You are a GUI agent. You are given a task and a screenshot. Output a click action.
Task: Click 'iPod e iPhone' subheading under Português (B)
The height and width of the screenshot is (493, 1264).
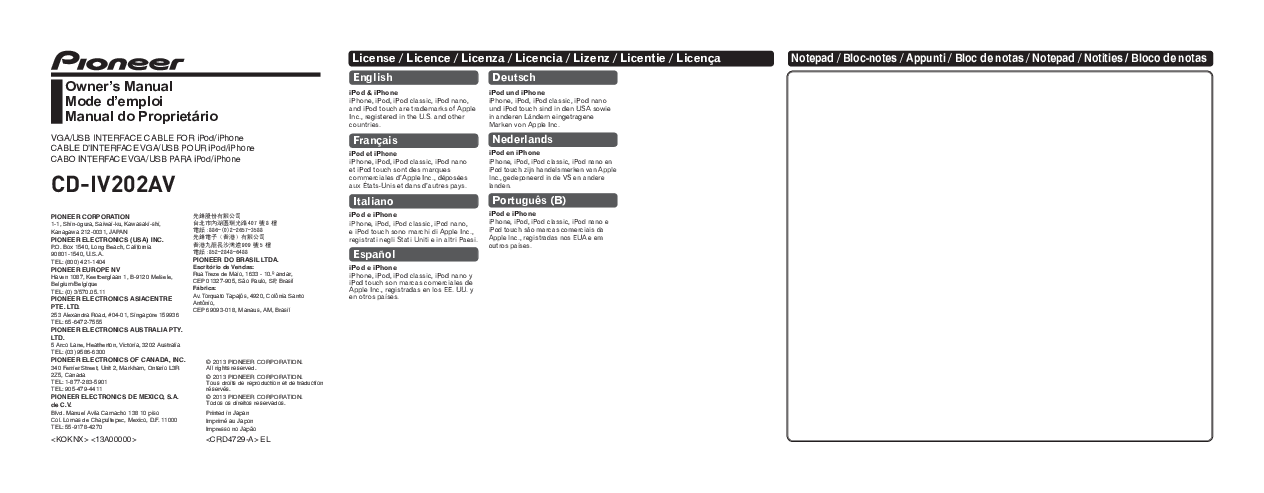pos(512,214)
